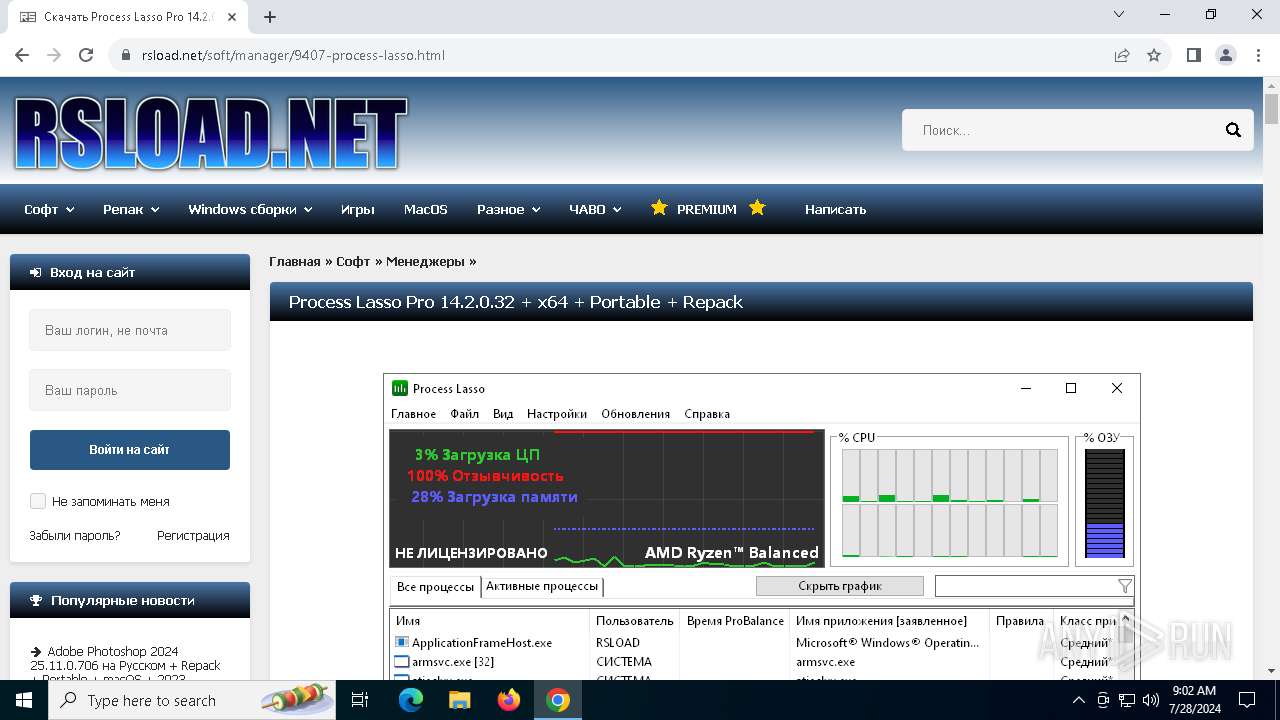Open the Chrome three-dot menu
This screenshot has width=1280, height=720.
click(x=1258, y=55)
